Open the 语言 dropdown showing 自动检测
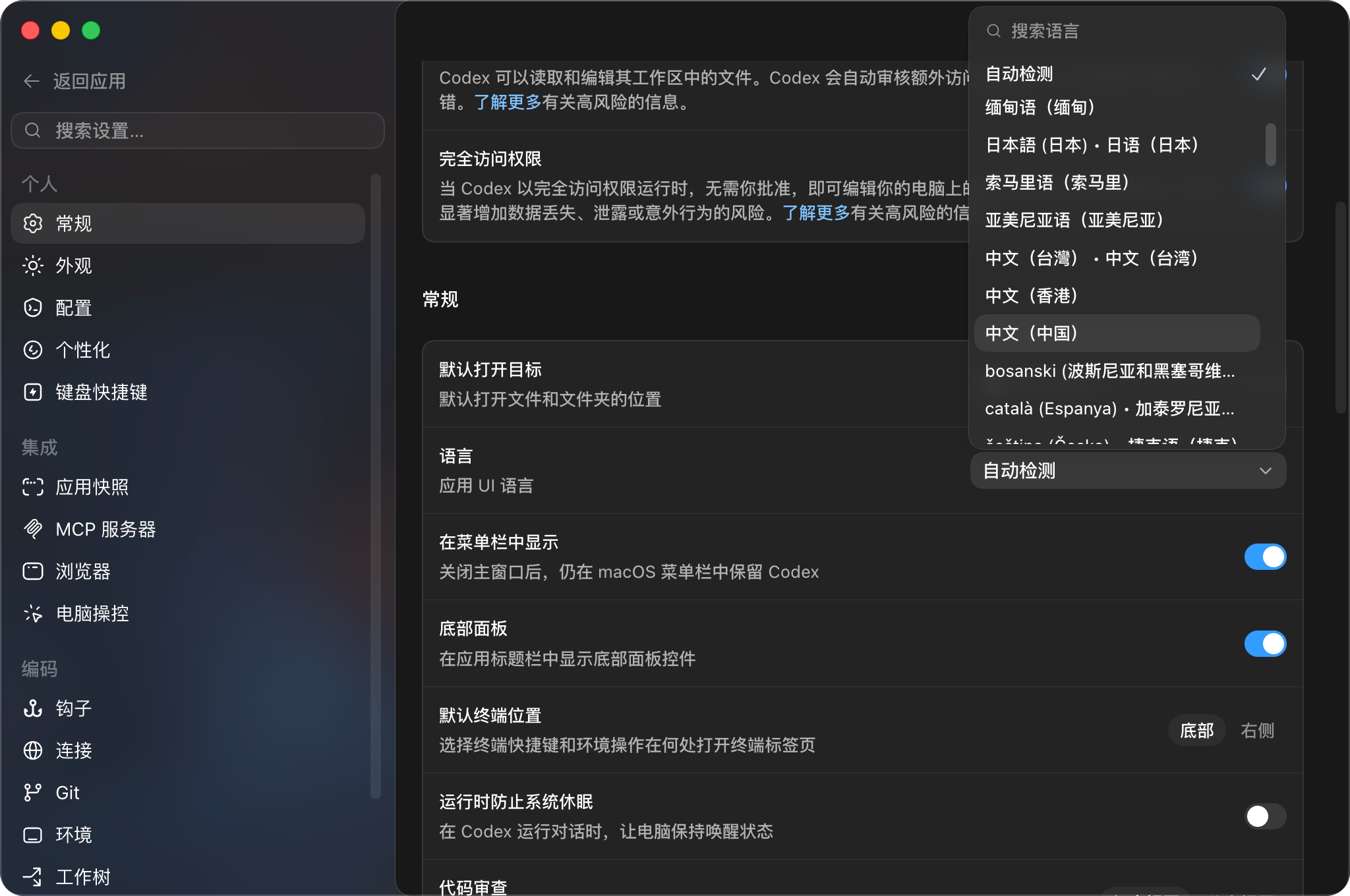The height and width of the screenshot is (896, 1350). (x=1128, y=470)
